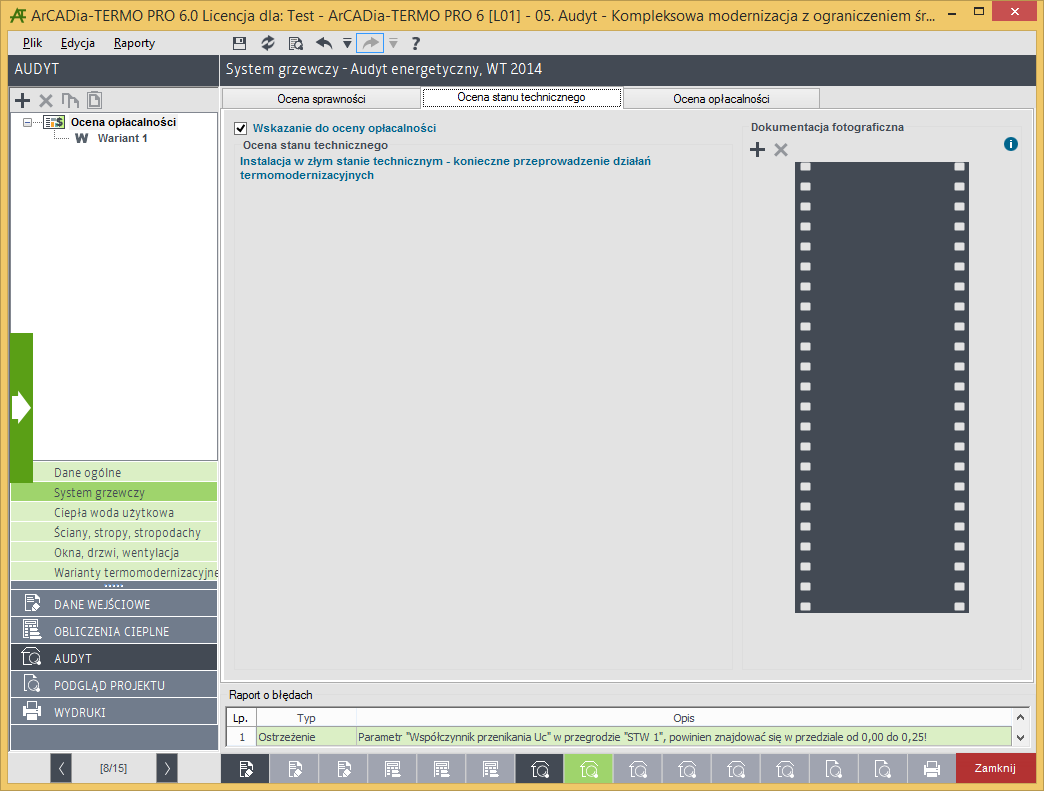The width and height of the screenshot is (1044, 791).
Task: Remove a photo with the X under Dokumentacja fotograficzna
Action: pos(781,150)
